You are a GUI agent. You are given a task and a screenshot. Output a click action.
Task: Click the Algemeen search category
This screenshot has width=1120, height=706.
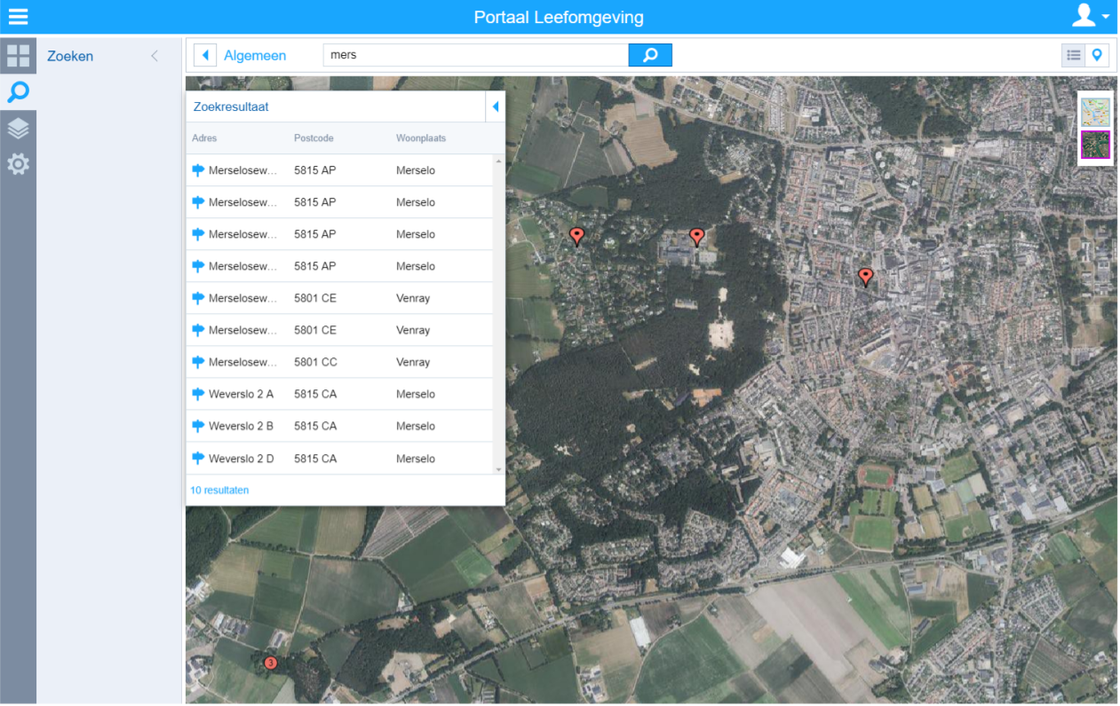pos(255,56)
